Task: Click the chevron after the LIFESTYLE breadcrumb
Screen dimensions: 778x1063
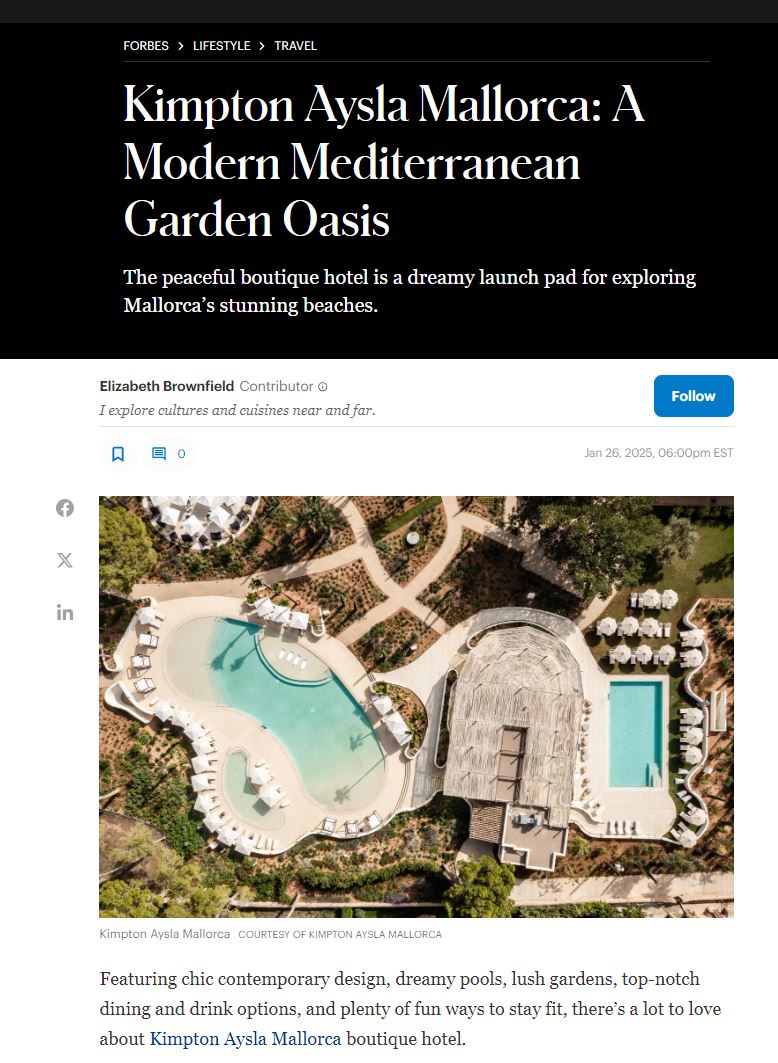Action: point(262,46)
